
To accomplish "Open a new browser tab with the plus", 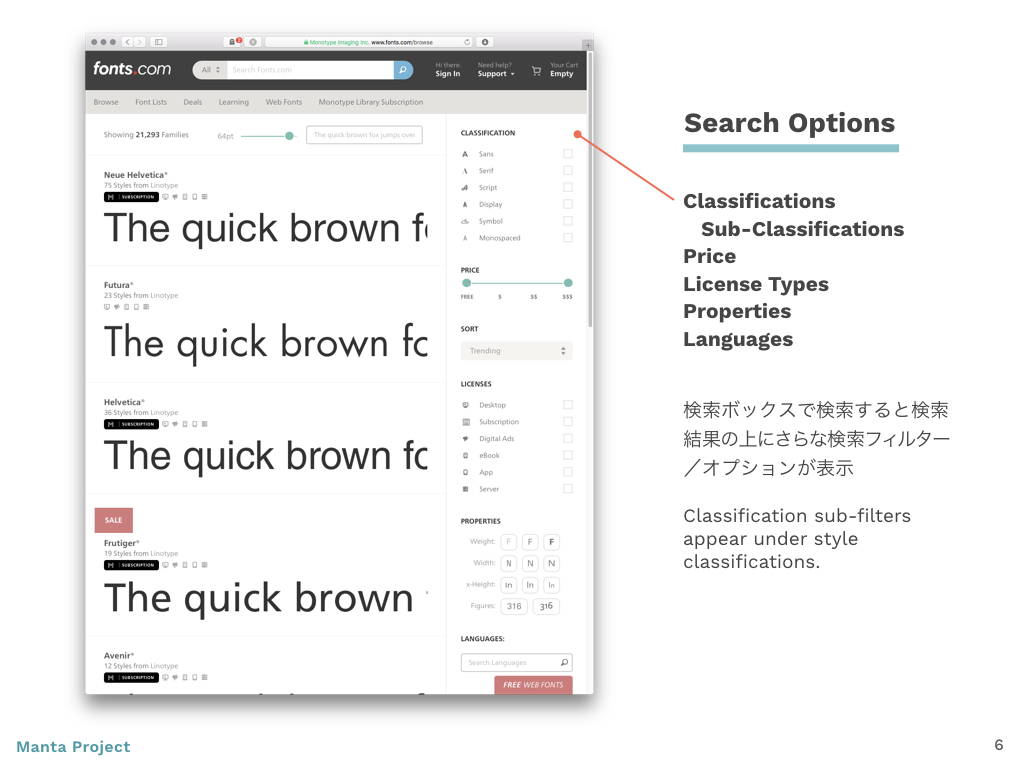I will coord(588,45).
